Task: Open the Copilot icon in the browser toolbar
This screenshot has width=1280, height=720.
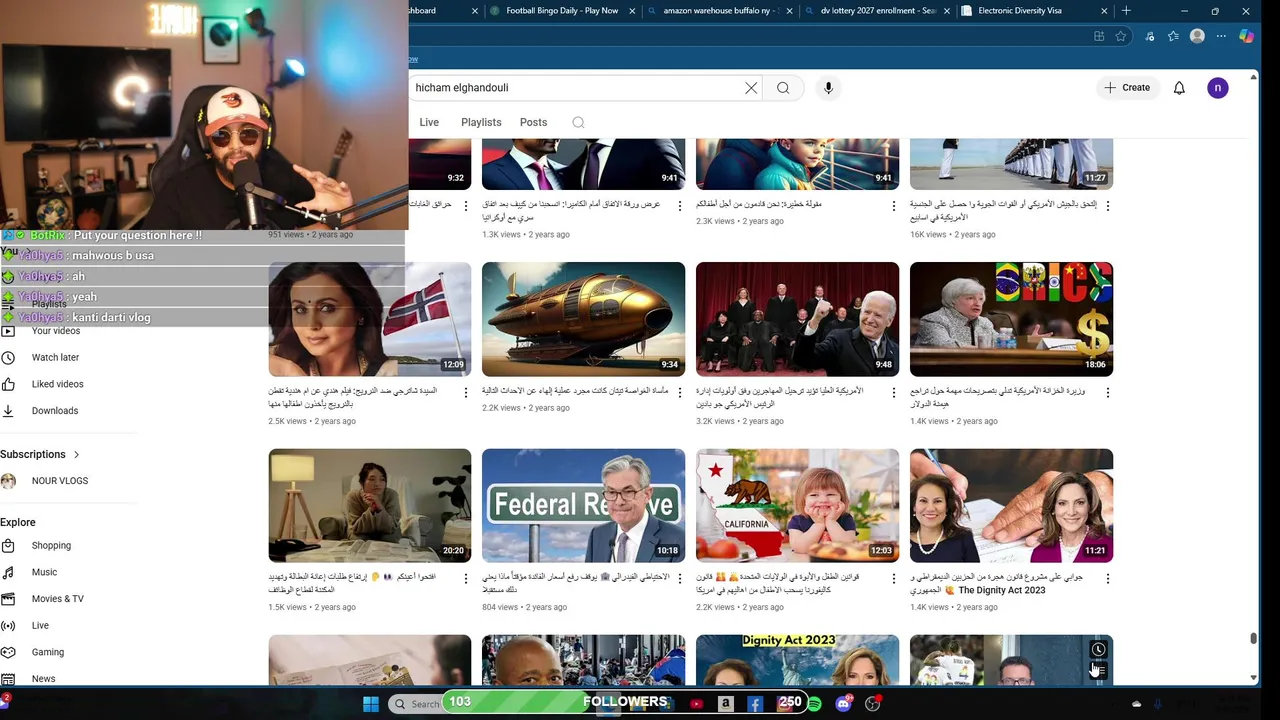Action: (1246, 36)
